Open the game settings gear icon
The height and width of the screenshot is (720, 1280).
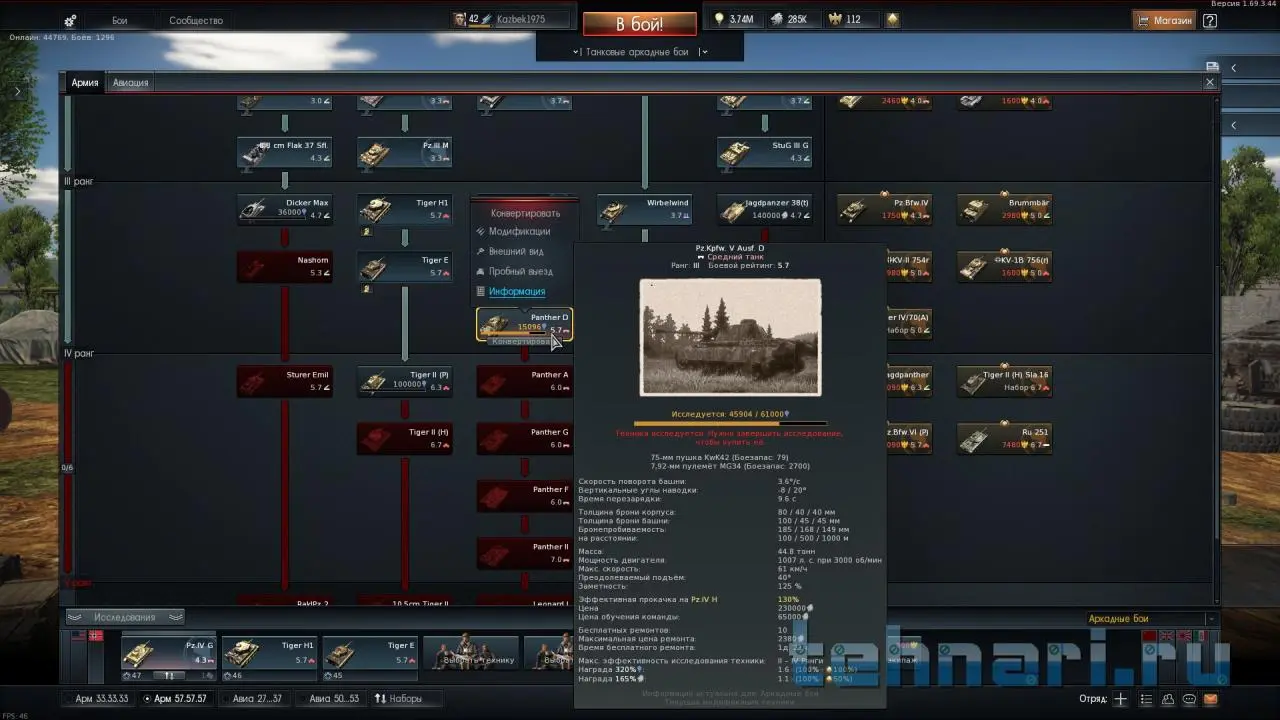(70, 20)
